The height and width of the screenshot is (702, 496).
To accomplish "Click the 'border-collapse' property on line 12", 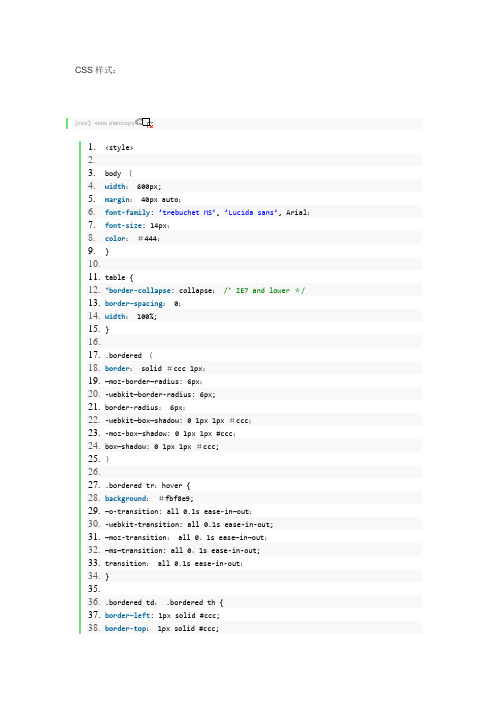I will 139,290.
